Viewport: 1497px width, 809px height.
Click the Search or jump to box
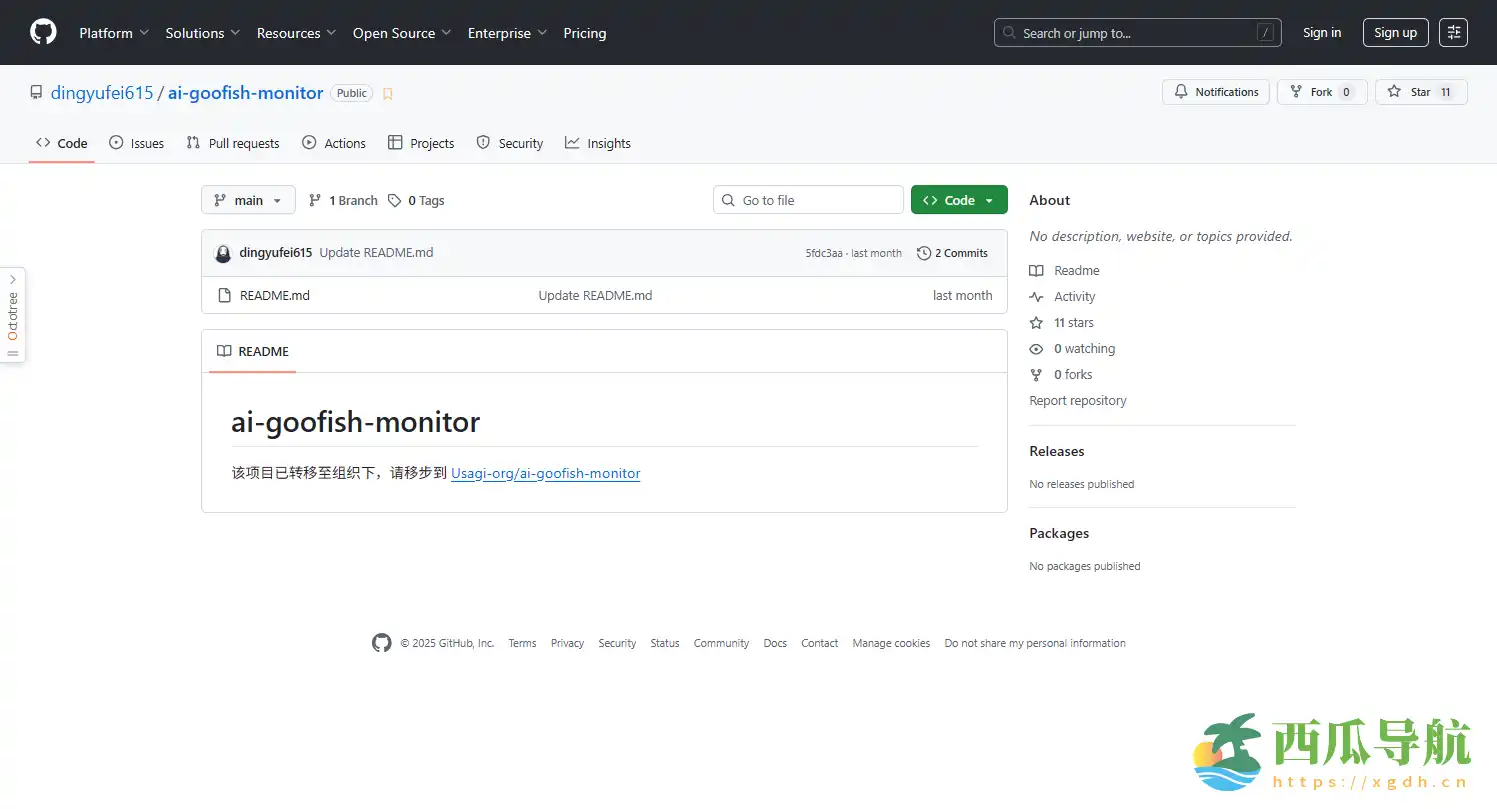[1137, 33]
